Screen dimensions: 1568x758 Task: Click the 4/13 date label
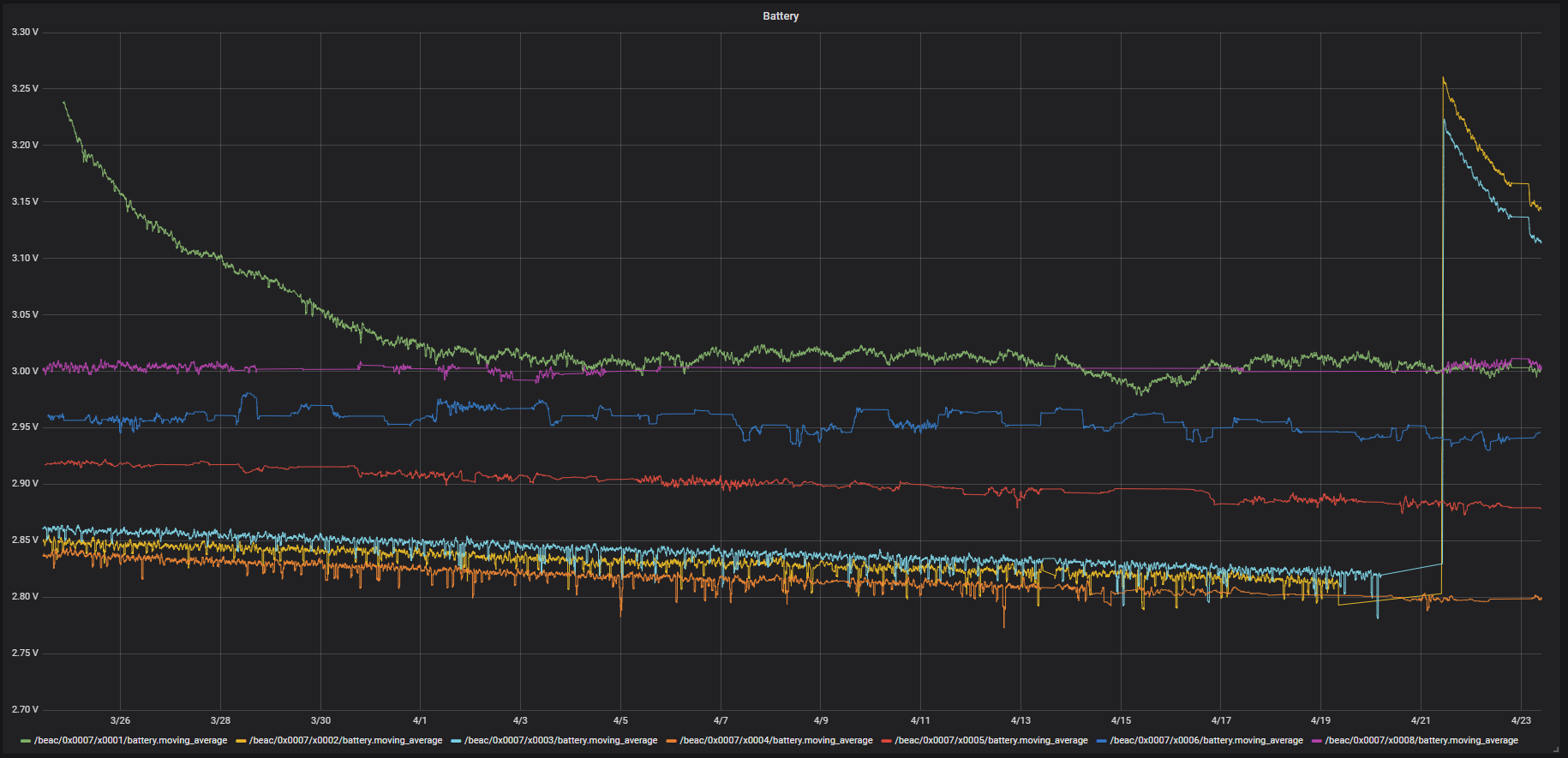(x=1020, y=720)
